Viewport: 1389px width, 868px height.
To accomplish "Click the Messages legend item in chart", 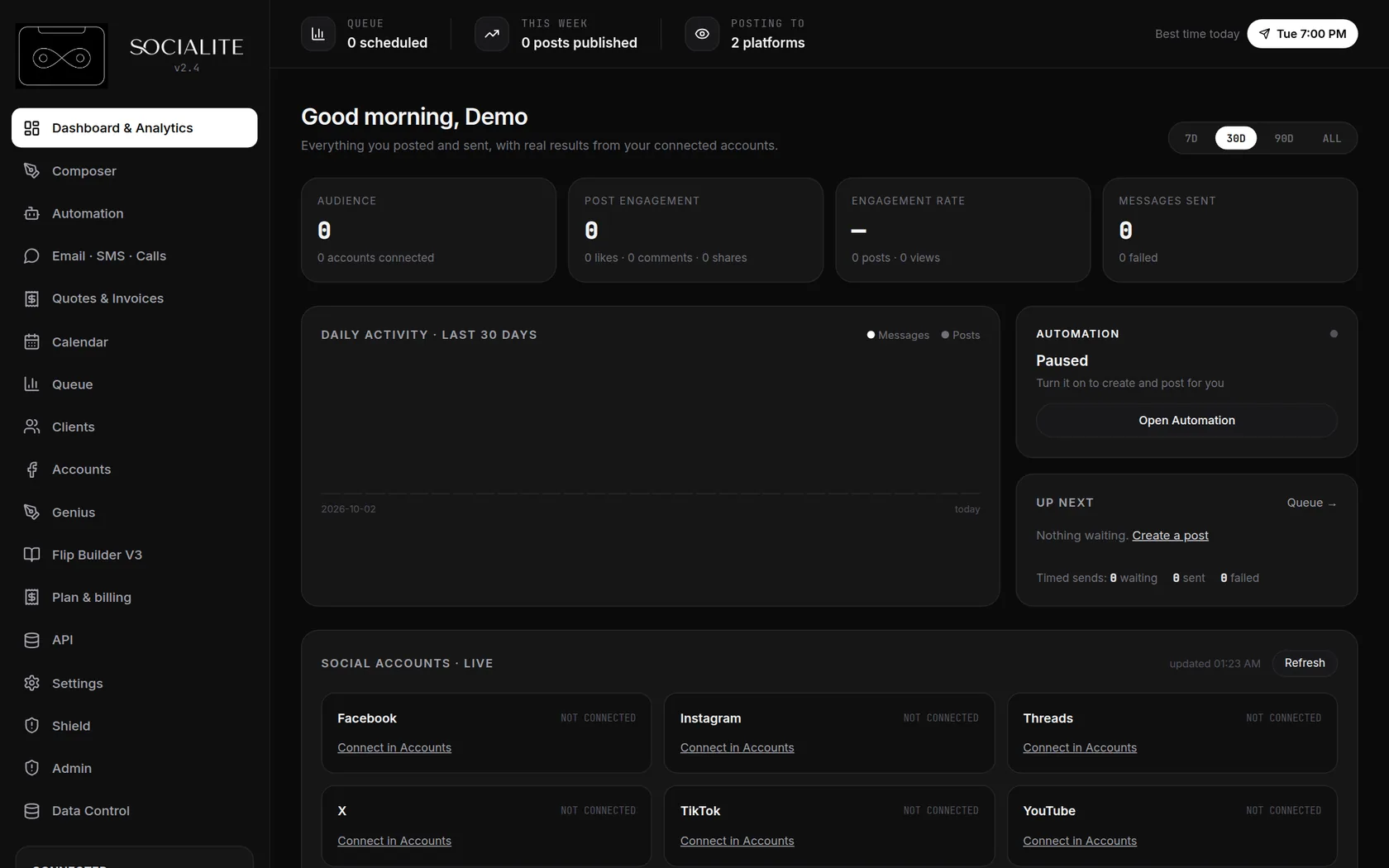I will pos(898,335).
